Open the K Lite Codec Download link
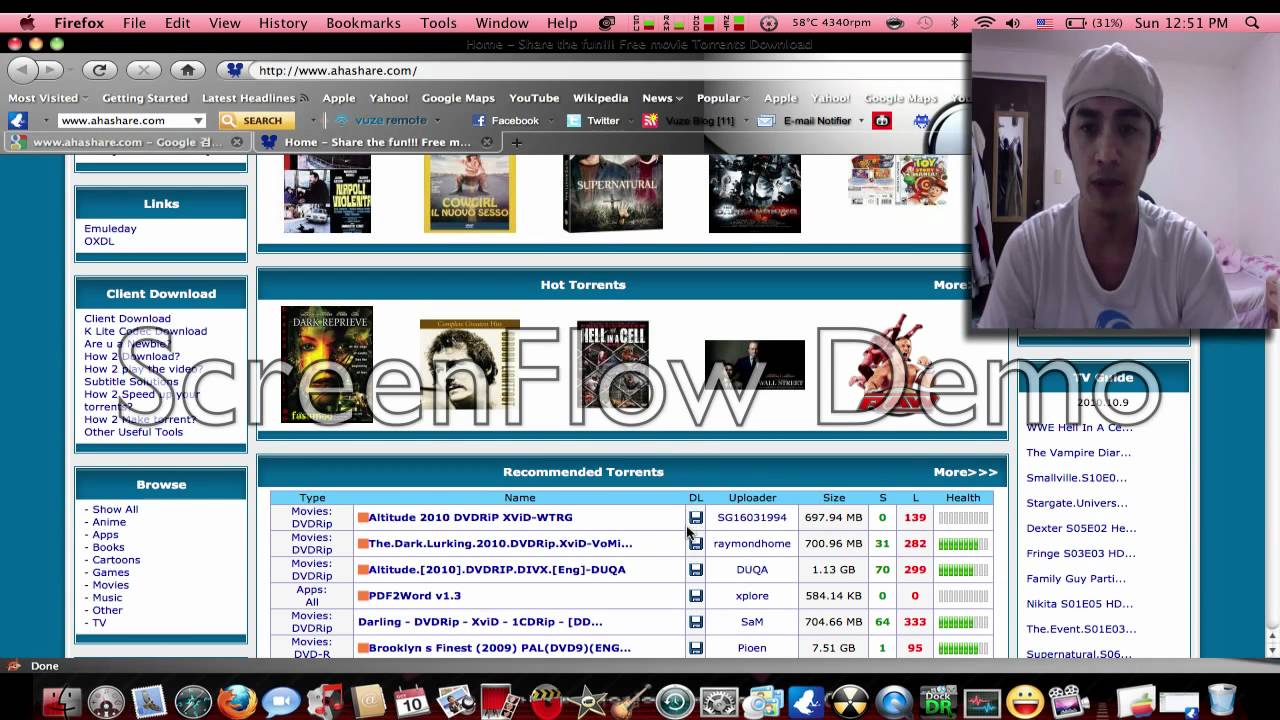Screen dimensions: 1280x720 [145, 331]
